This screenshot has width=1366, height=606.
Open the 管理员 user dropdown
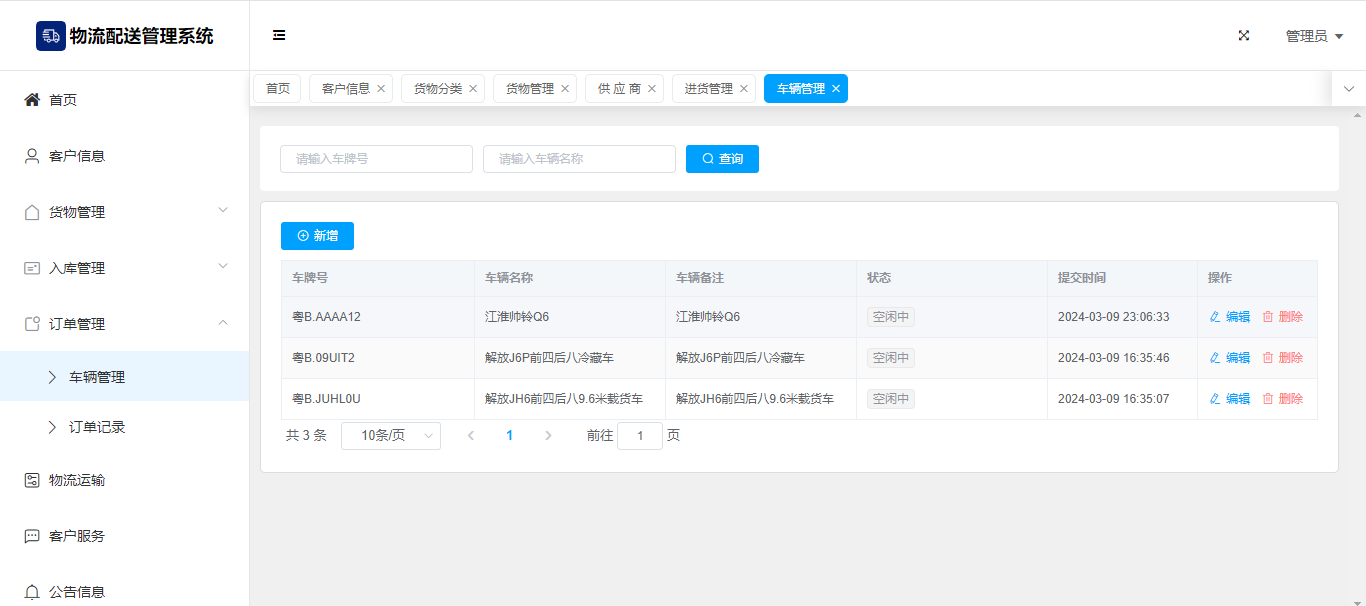click(x=1313, y=36)
